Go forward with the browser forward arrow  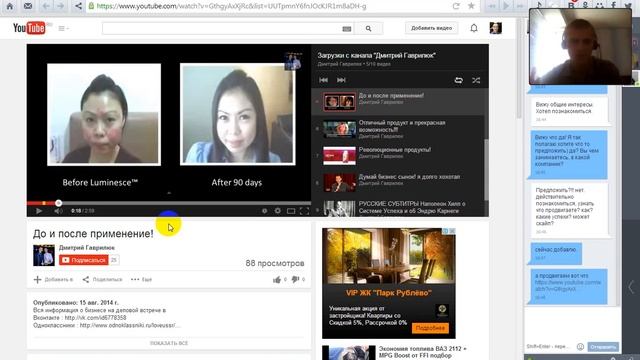point(60,6)
